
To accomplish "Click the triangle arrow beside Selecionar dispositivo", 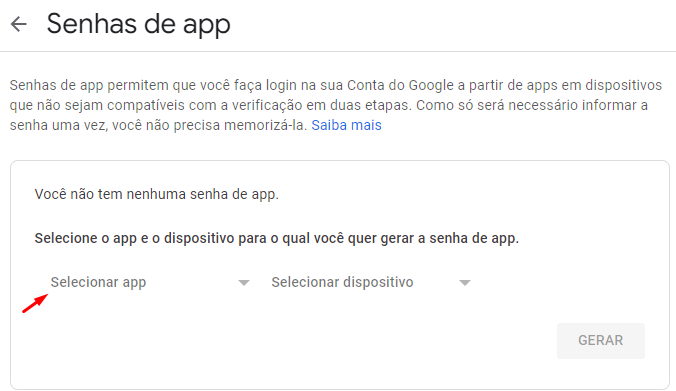I will click(465, 283).
